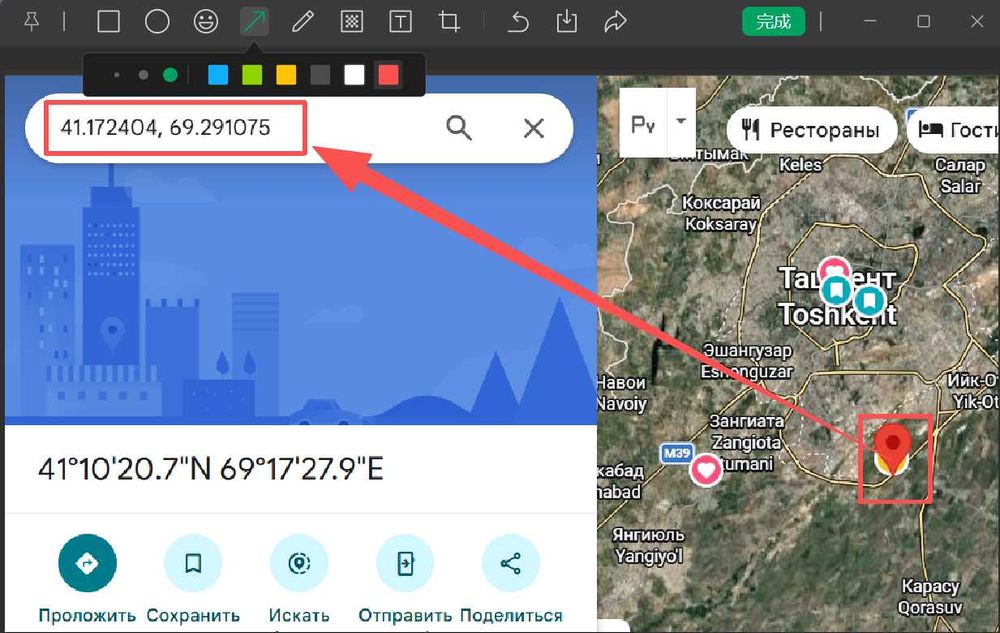Click coordinates text 41°10'20.7"N 69°17'27.9"E
This screenshot has width=1000, height=633.
click(211, 470)
